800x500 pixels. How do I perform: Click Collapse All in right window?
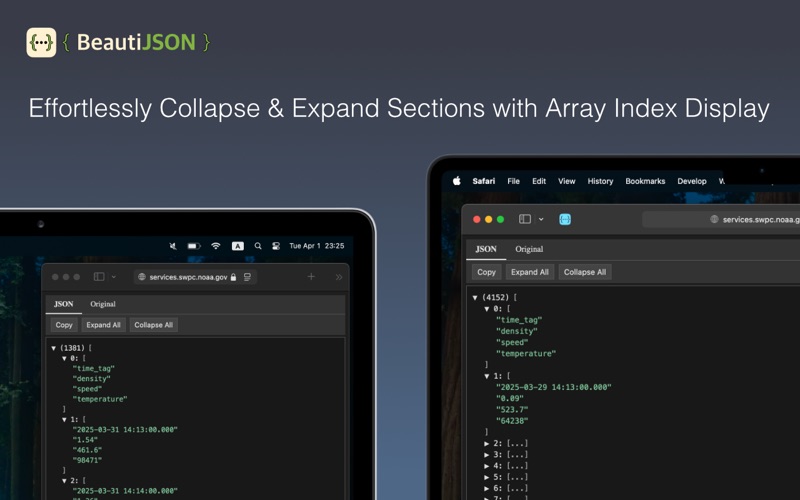pos(585,272)
